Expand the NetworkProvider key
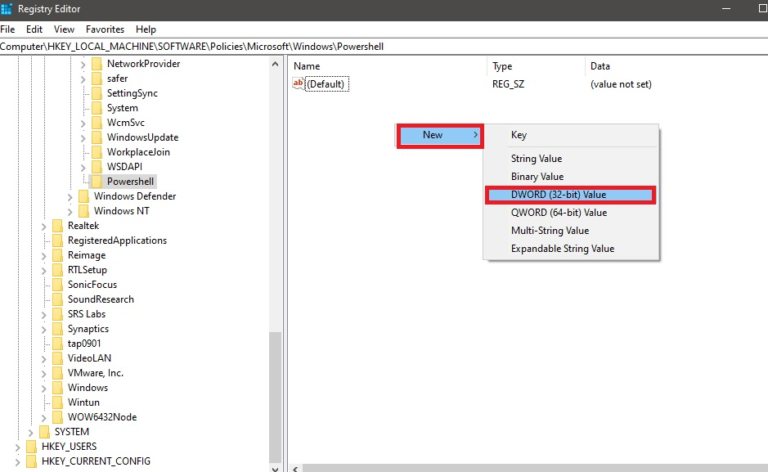The height and width of the screenshot is (472, 768). pyautogui.click(x=83, y=64)
